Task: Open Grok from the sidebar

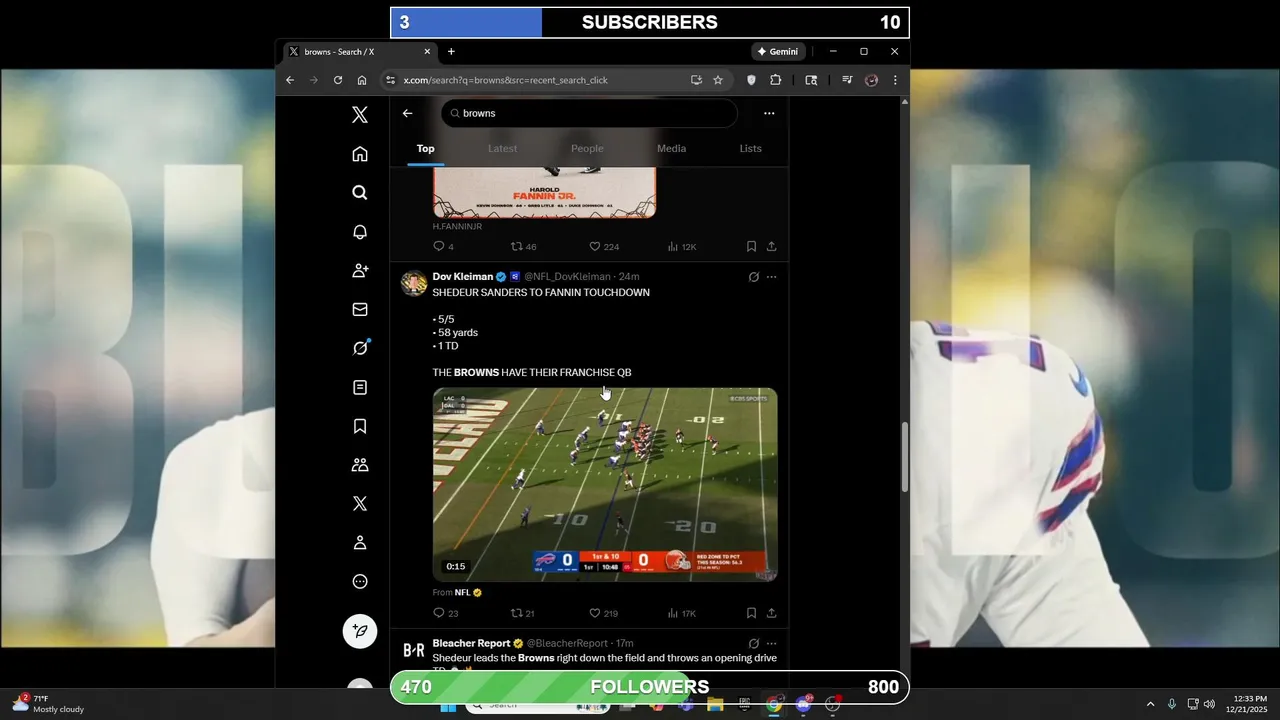Action: click(x=360, y=348)
